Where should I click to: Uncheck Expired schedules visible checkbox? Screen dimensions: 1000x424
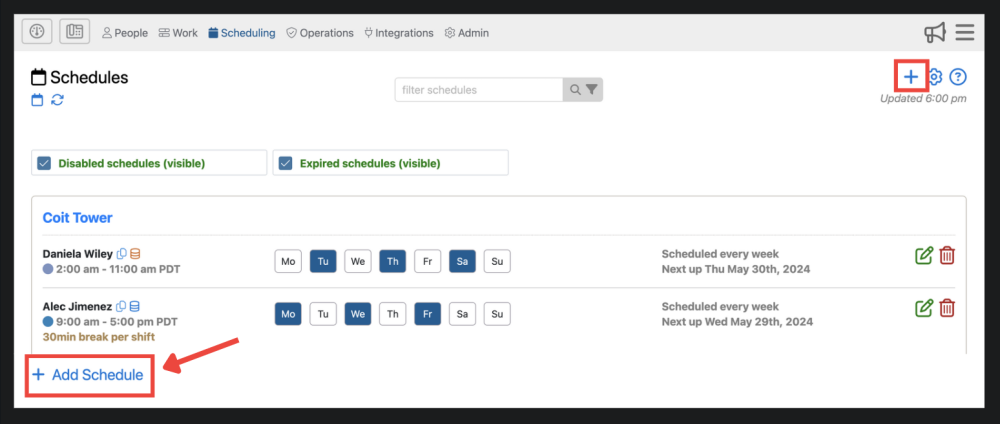(285, 163)
